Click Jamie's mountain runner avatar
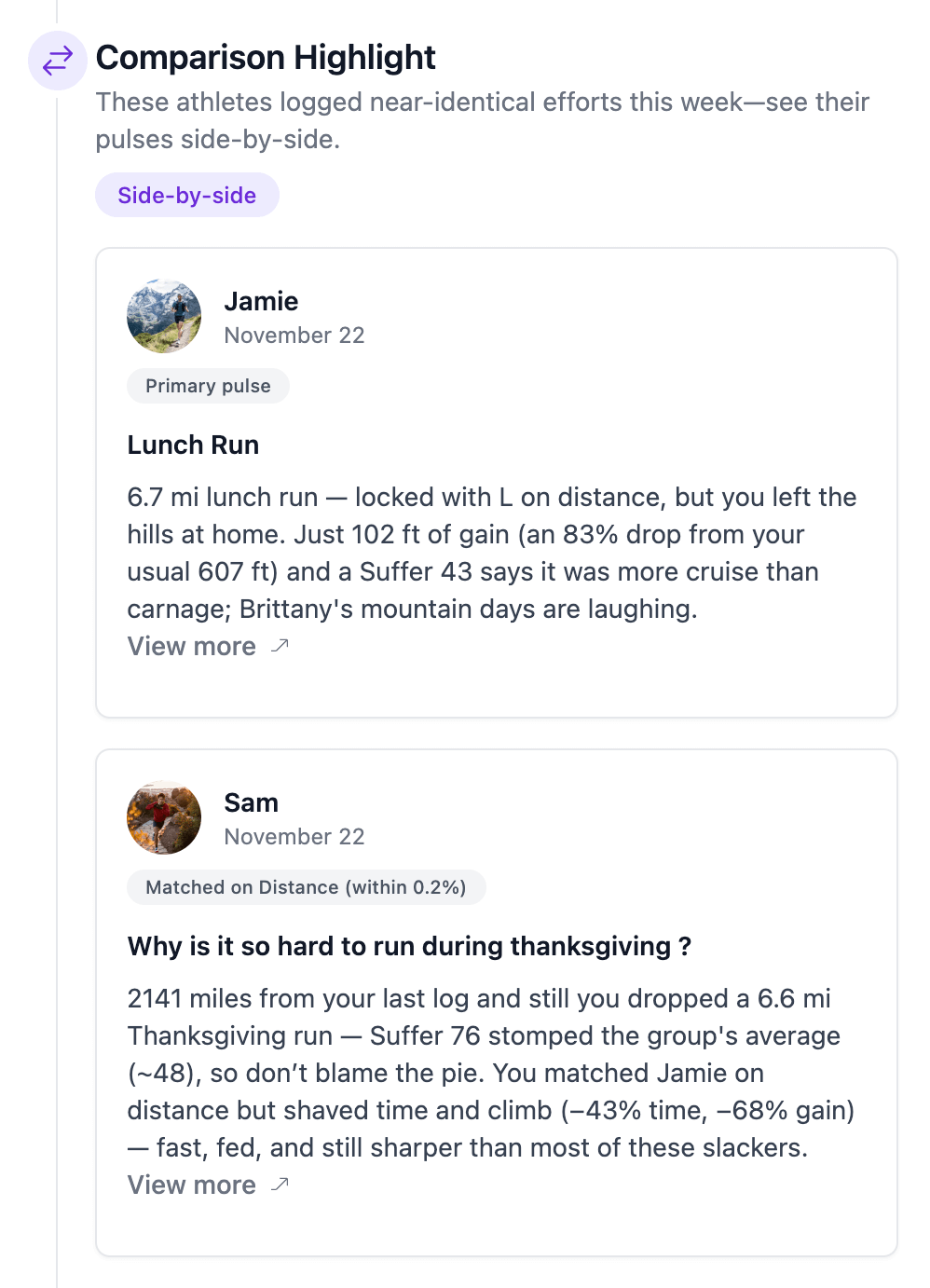 (164, 316)
